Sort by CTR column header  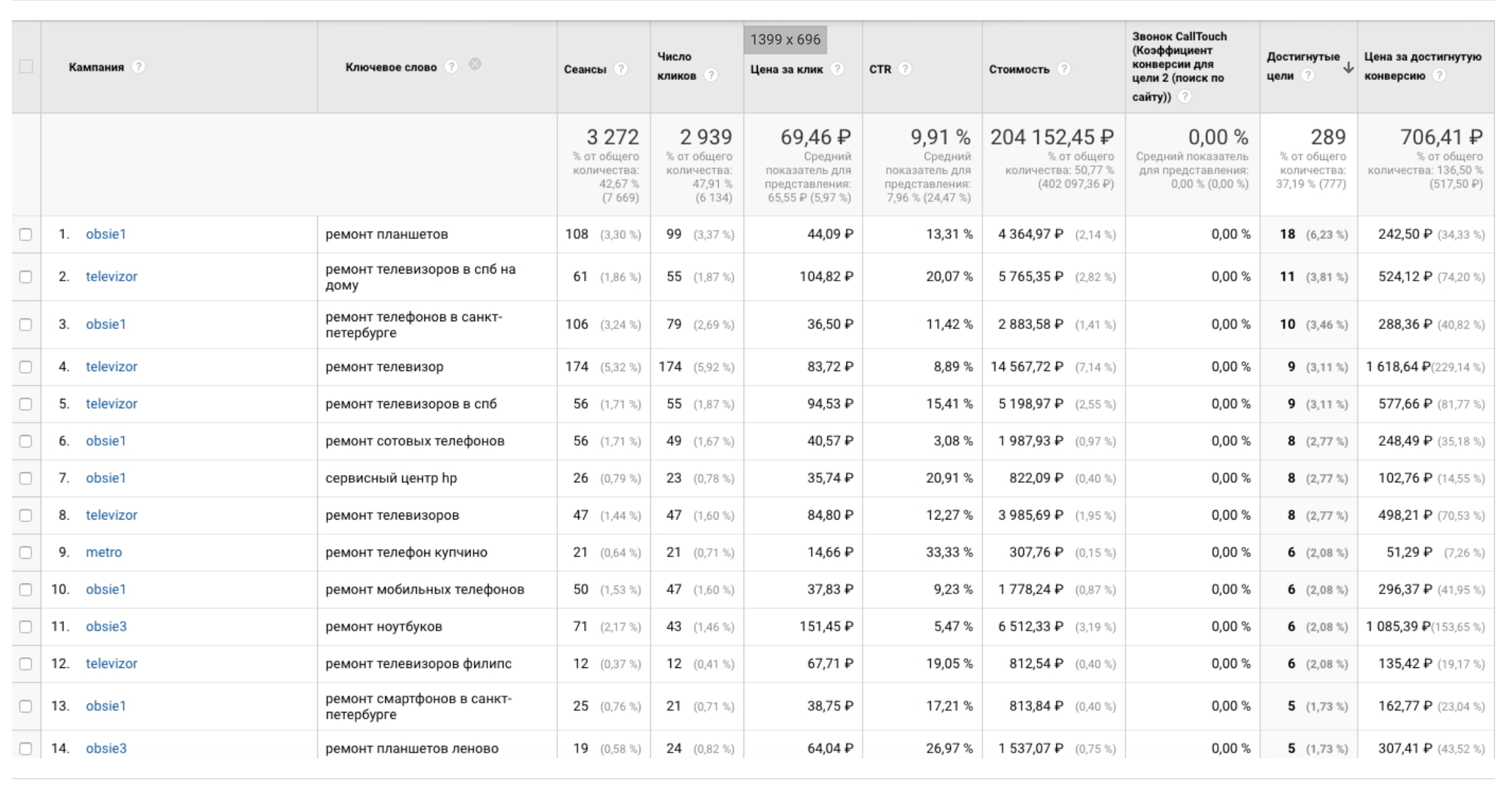coord(880,69)
